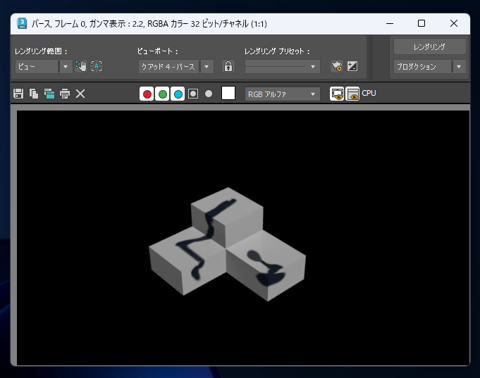480x378 pixels.
Task: Click the edit region hand icon
Action: click(81, 66)
